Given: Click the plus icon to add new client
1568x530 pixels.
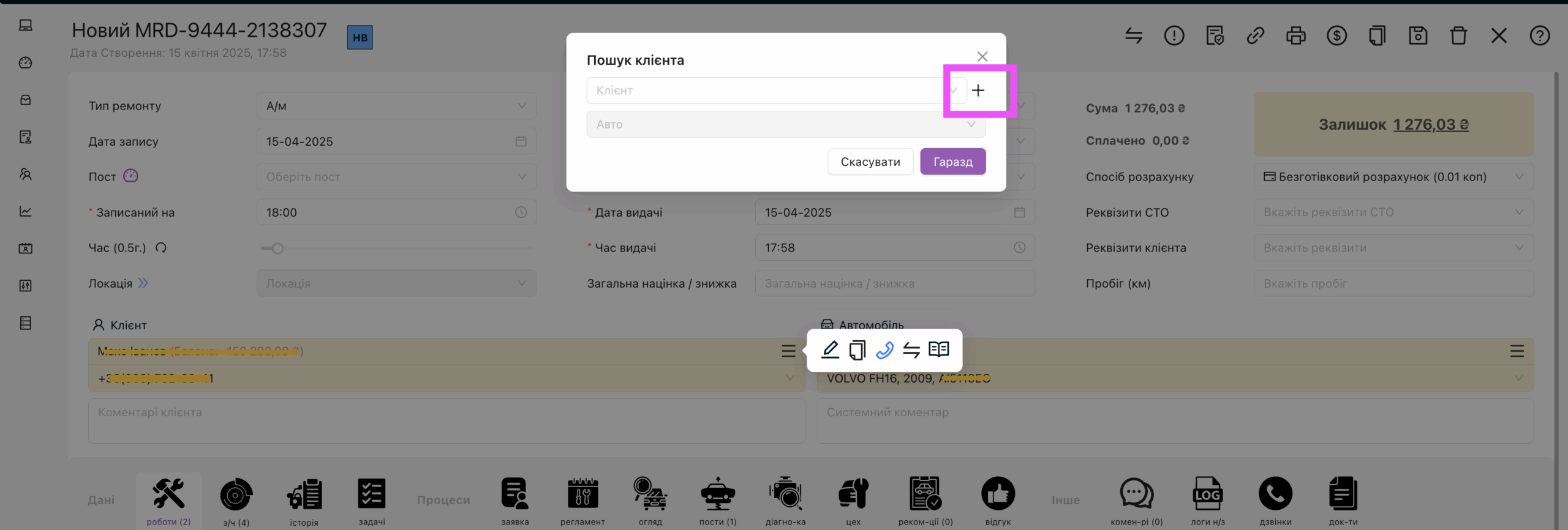Looking at the screenshot, I should [978, 91].
